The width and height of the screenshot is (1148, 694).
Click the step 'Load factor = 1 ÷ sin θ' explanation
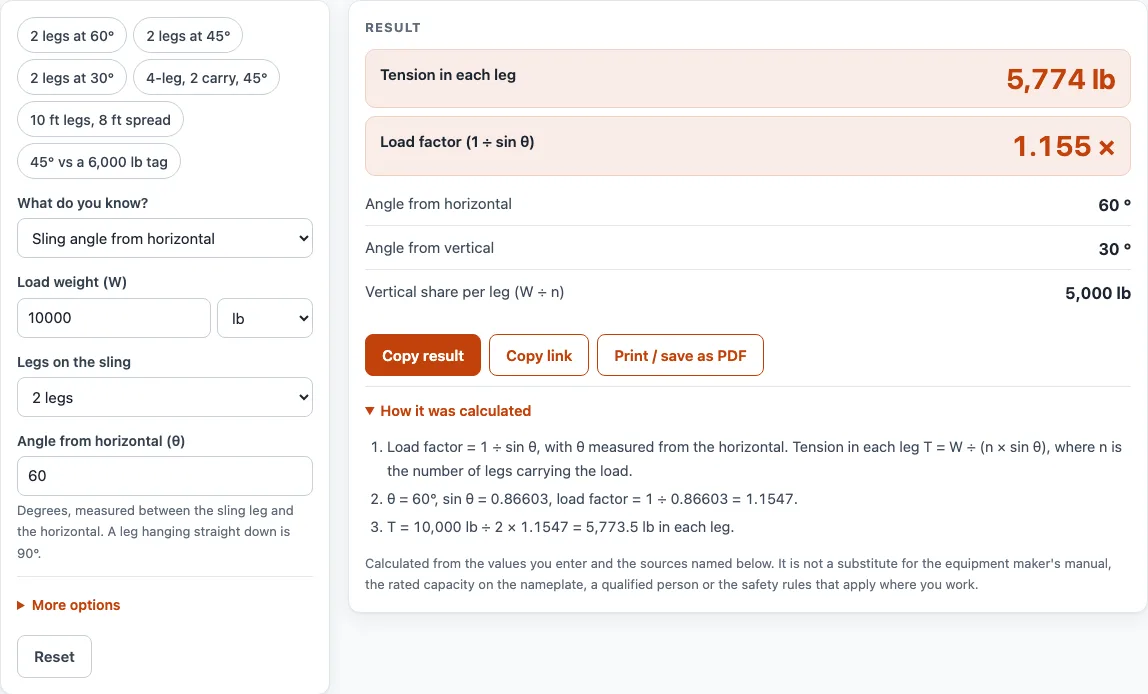[754, 459]
